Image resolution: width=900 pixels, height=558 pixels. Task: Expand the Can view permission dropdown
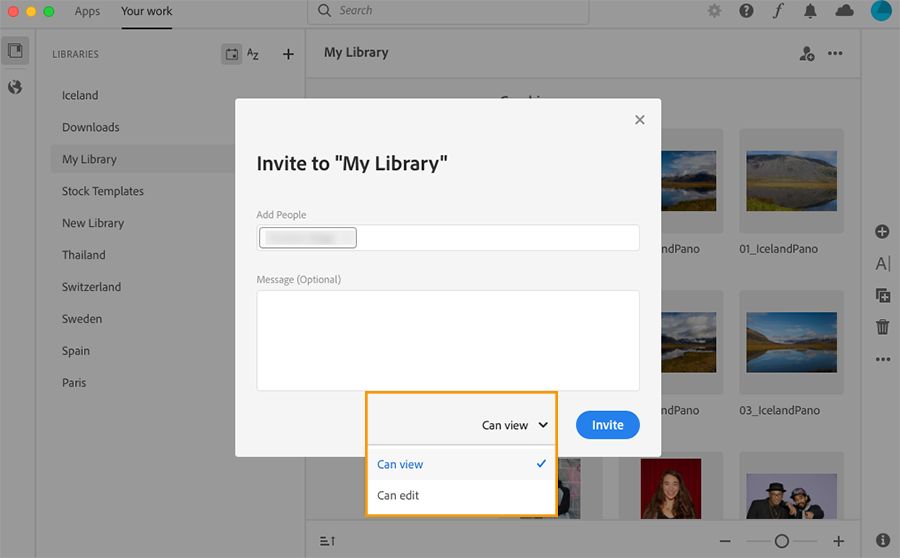click(515, 425)
